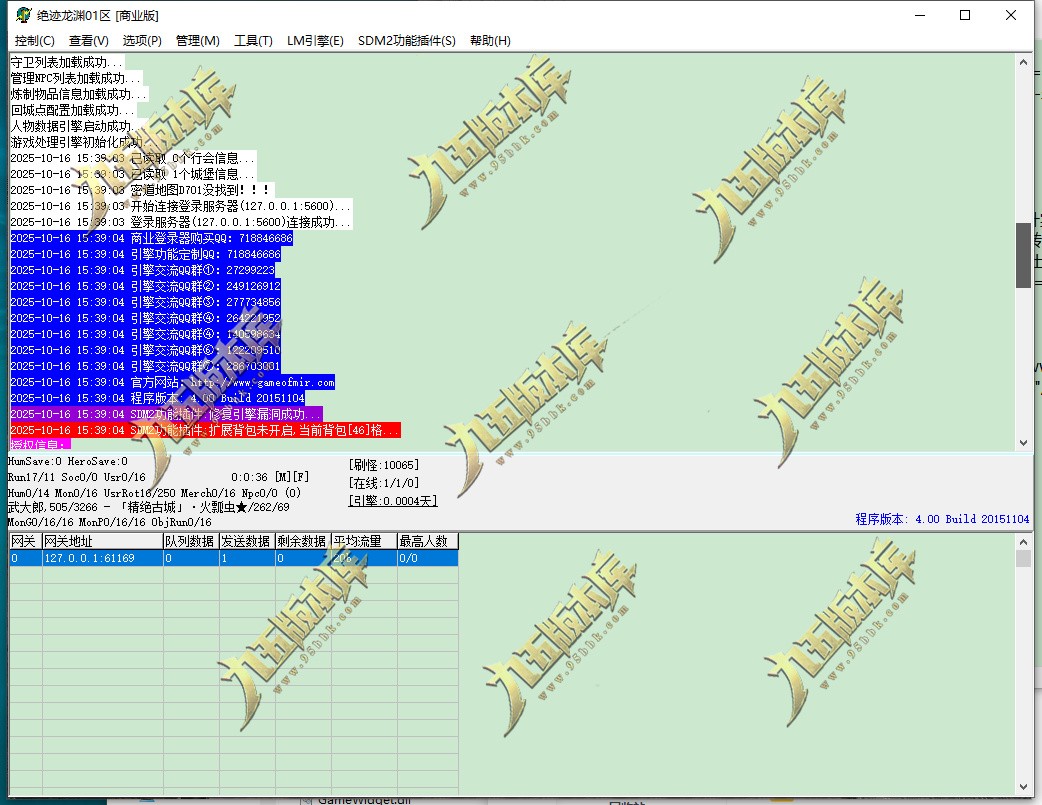Image resolution: width=1042 pixels, height=805 pixels.
Task: Click the [引擎:0.0004天] underlined text
Action: 393,501
